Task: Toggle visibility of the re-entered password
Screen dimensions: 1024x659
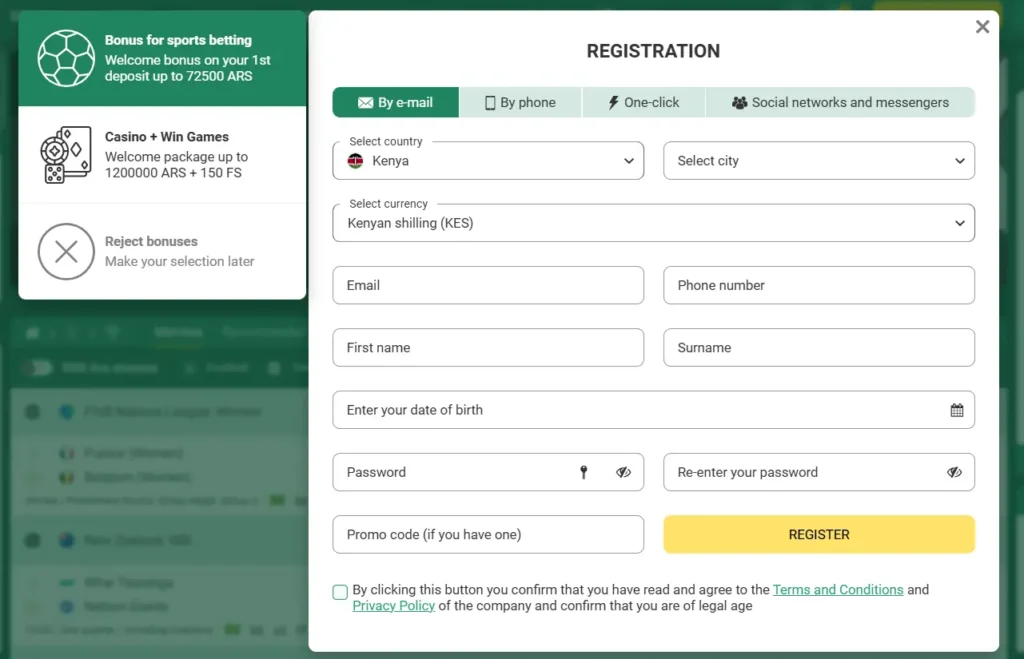Action: pos(954,472)
